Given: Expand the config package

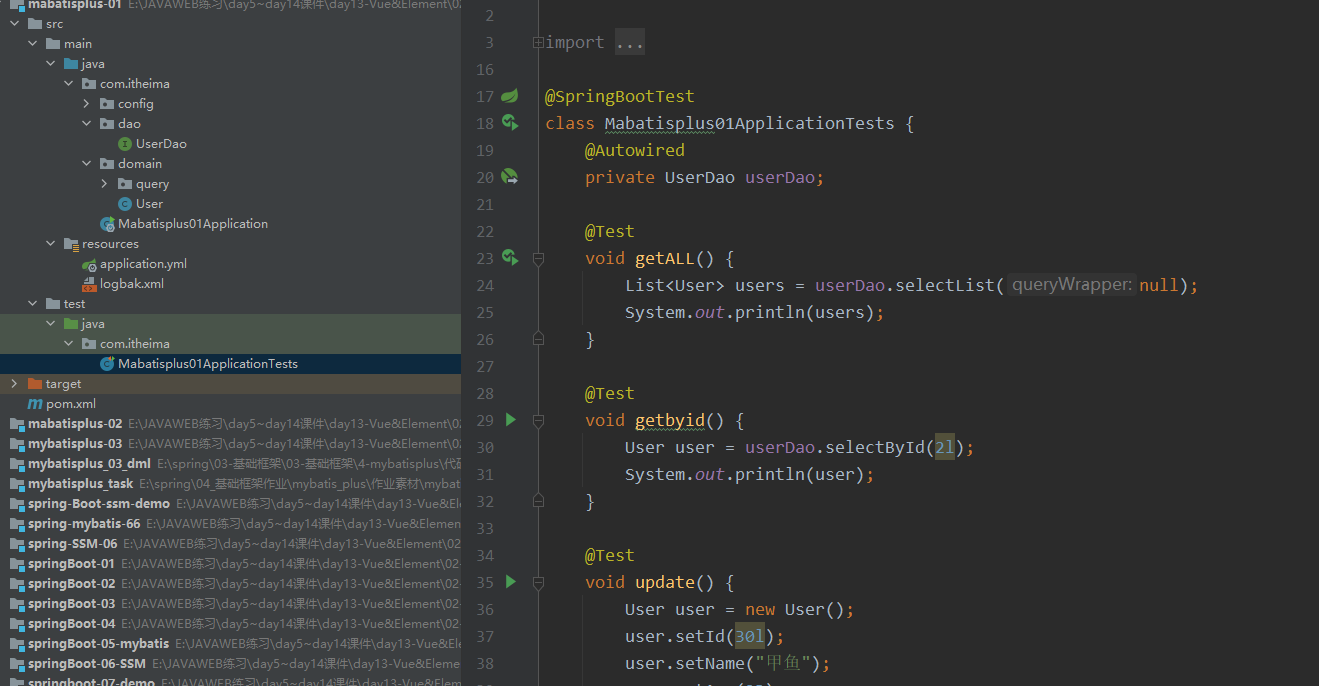Looking at the screenshot, I should (x=86, y=104).
